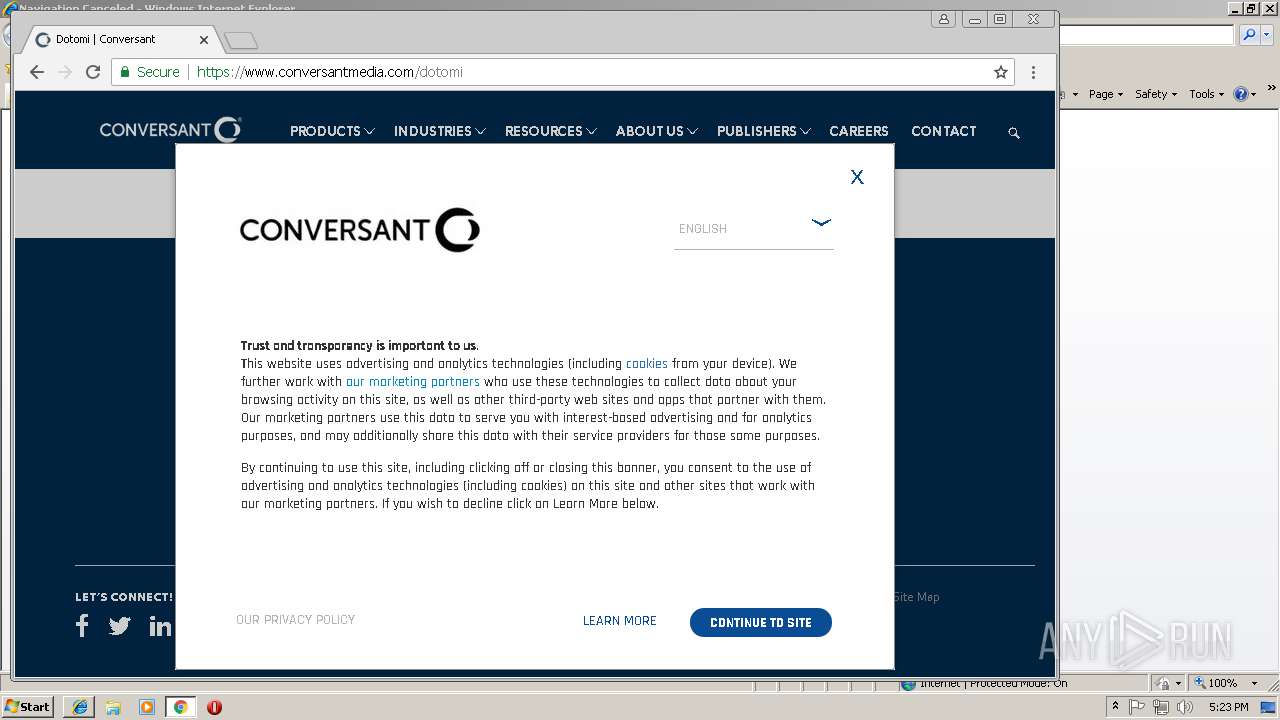The width and height of the screenshot is (1280, 720).
Task: Click the Chrome taskbar icon
Action: click(181, 707)
